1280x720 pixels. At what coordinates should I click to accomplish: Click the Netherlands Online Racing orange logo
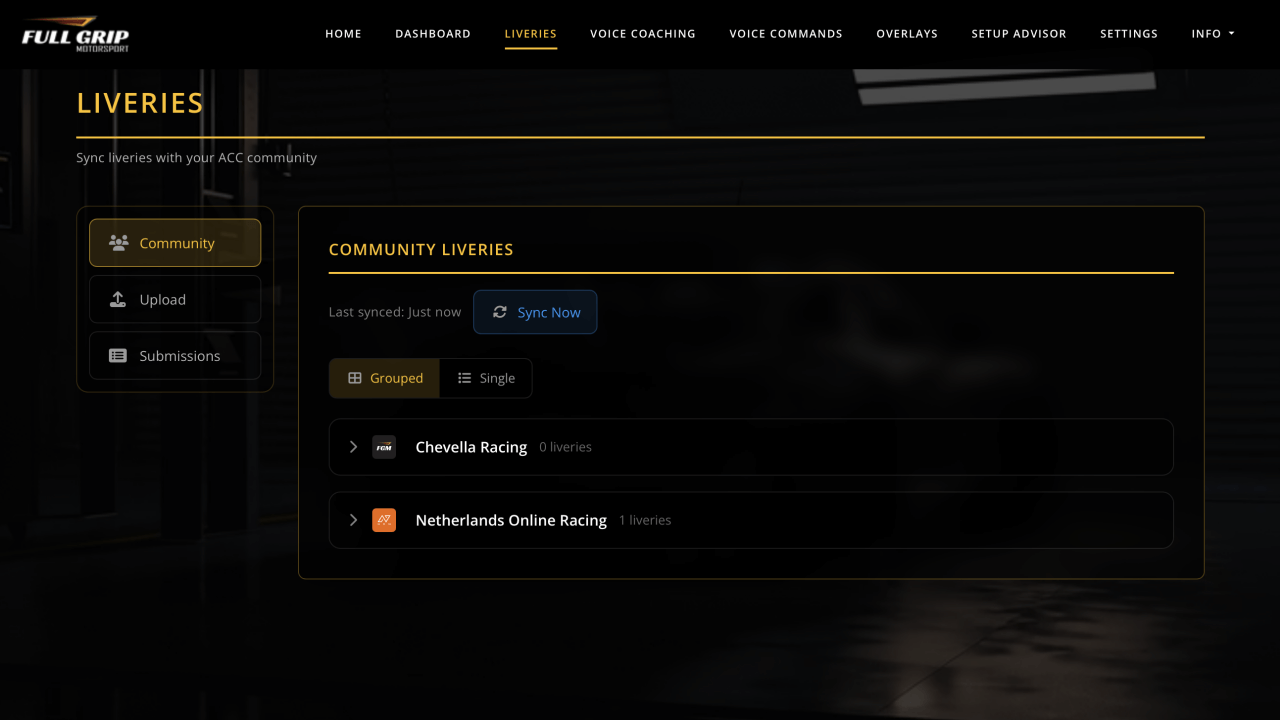[384, 520]
